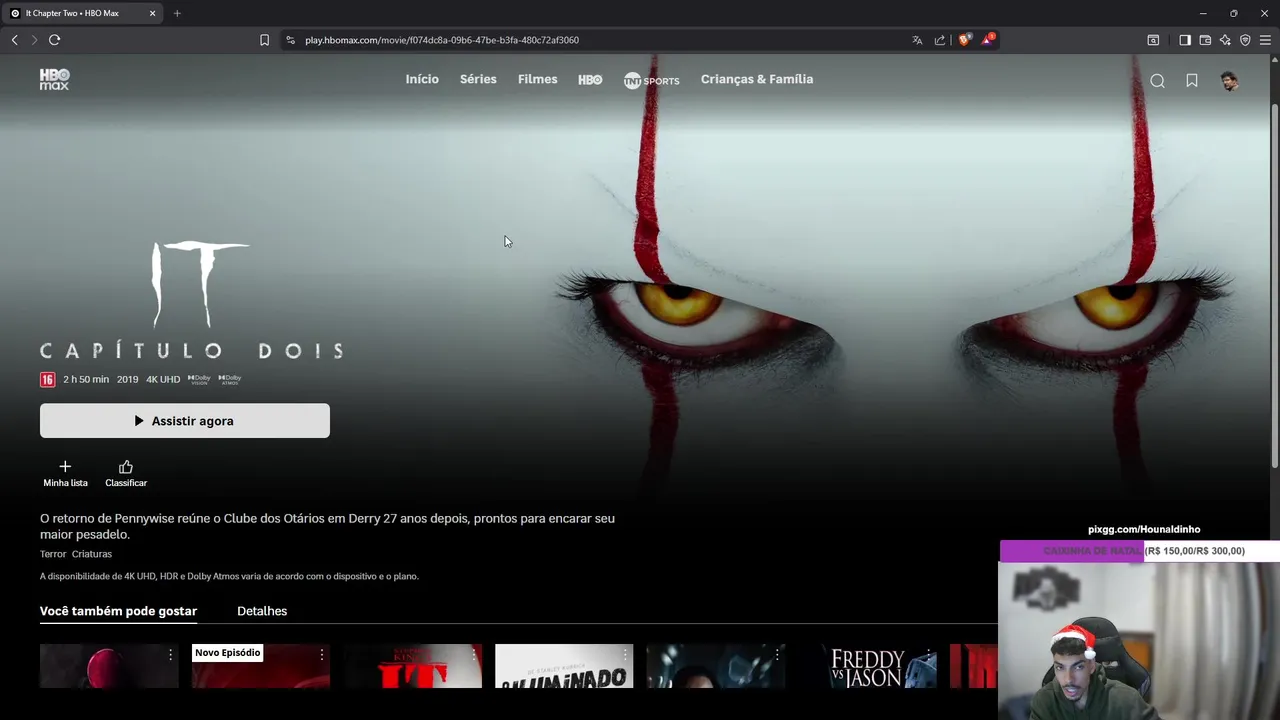Open the profile avatar menu
Image resolution: width=1280 pixels, height=720 pixels.
[x=1229, y=81]
